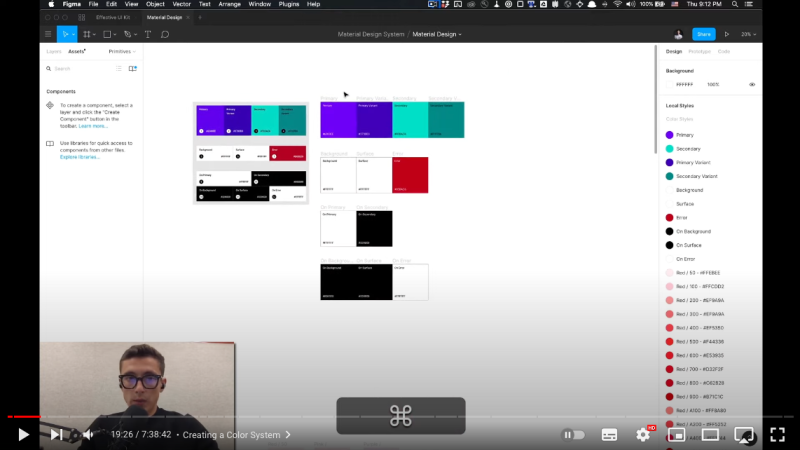Viewport: 800px width, 450px height.
Task: Open YouTube player settings gear
Action: (x=643, y=435)
